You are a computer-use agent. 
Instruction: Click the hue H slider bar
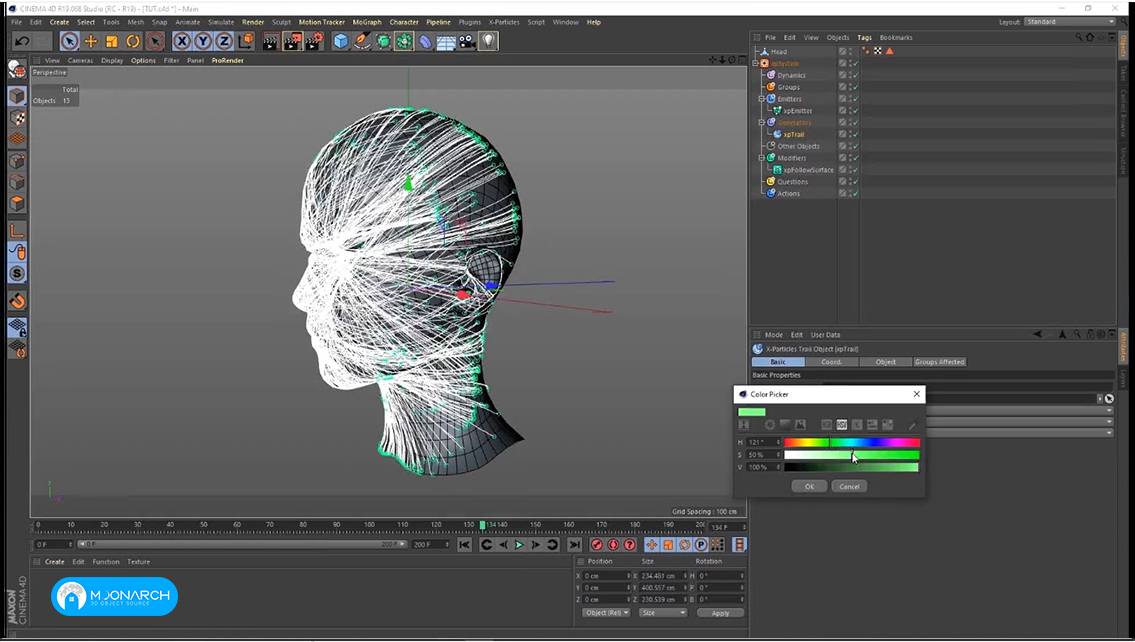pyautogui.click(x=852, y=442)
